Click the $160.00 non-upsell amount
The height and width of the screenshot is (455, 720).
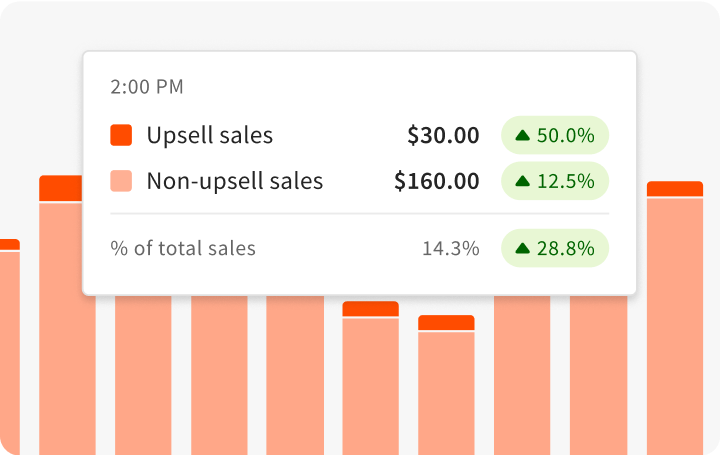click(x=436, y=181)
